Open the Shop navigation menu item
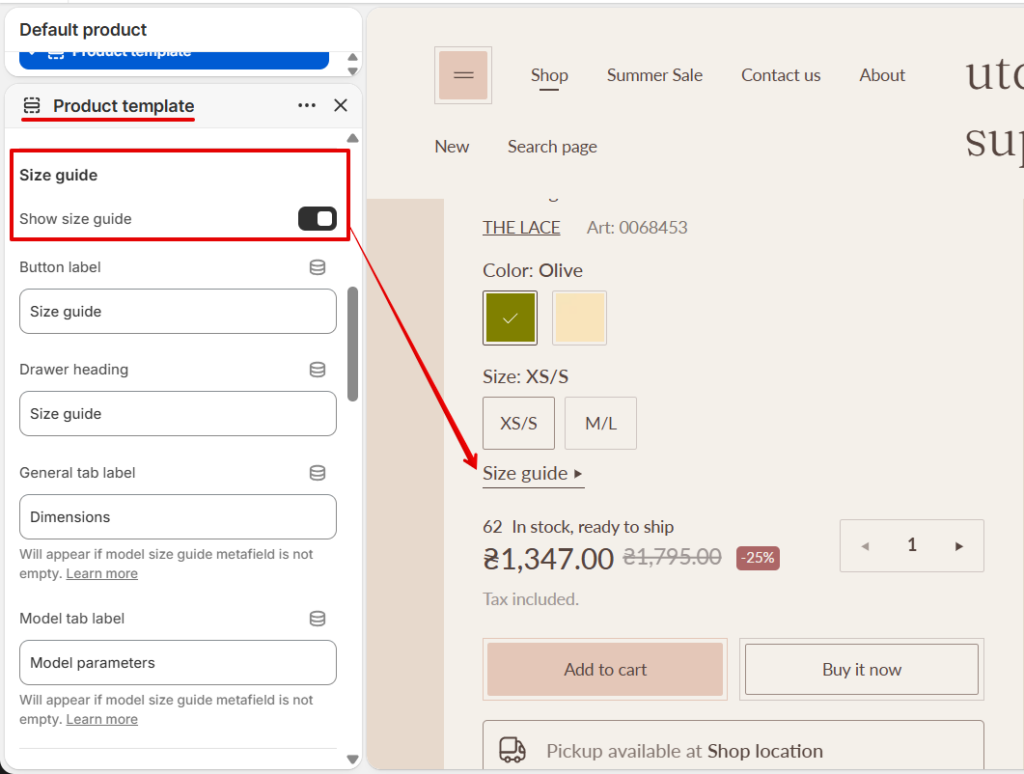This screenshot has height=774, width=1024. [x=549, y=75]
